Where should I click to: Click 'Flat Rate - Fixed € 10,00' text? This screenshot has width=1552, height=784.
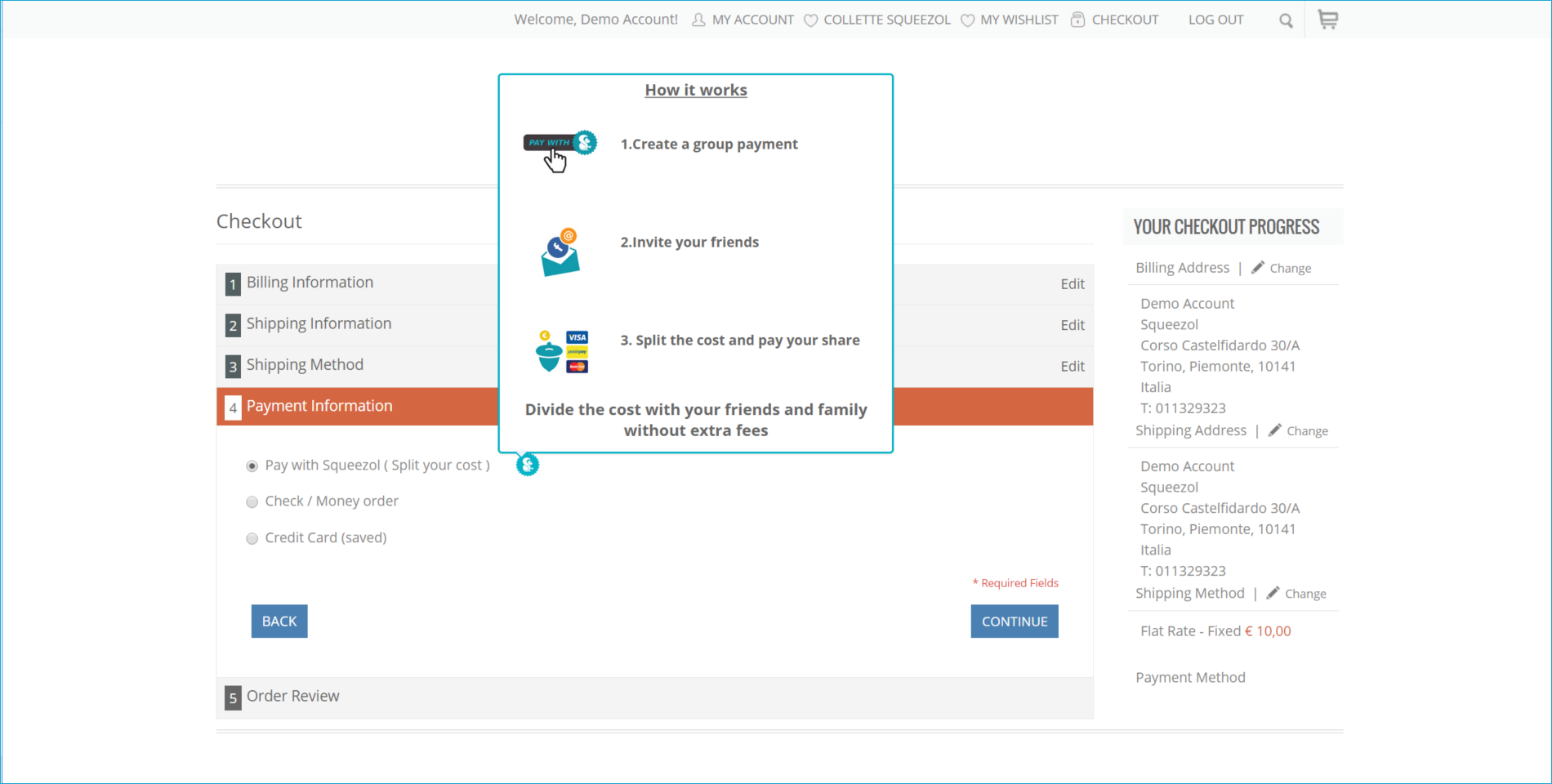pos(1215,630)
